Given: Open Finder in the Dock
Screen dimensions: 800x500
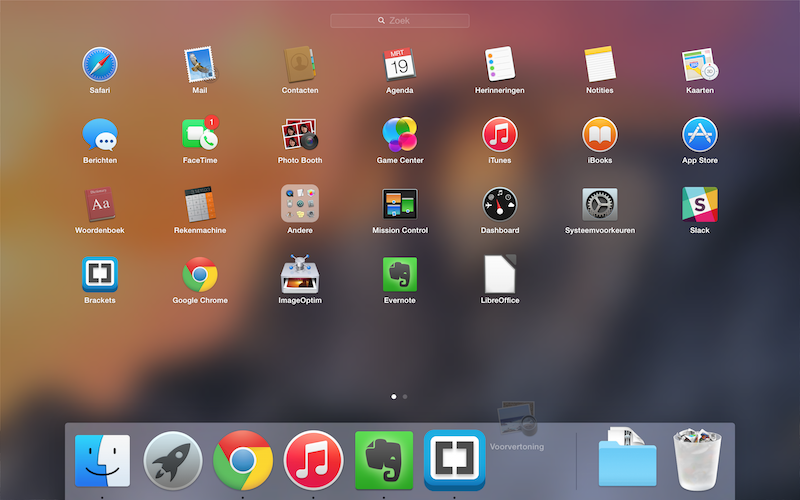Looking at the screenshot, I should click(x=103, y=461).
